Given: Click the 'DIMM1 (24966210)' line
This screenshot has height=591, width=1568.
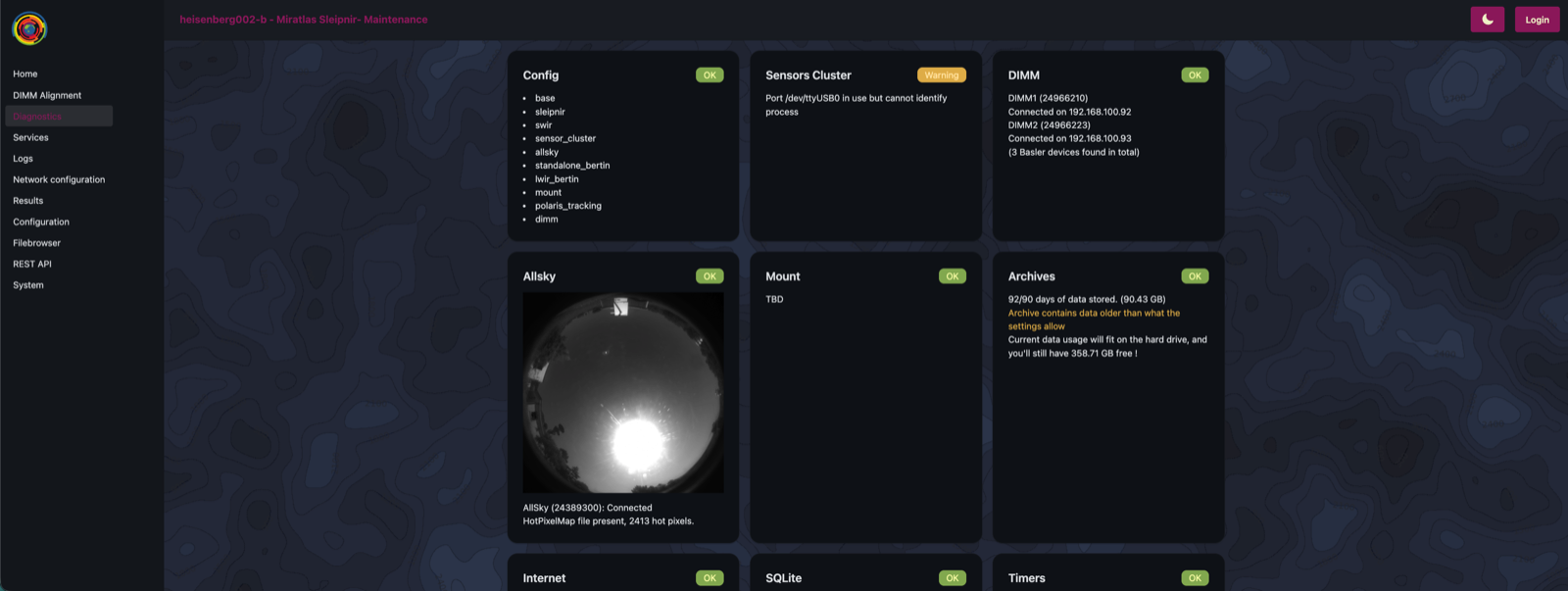Looking at the screenshot, I should [1048, 98].
